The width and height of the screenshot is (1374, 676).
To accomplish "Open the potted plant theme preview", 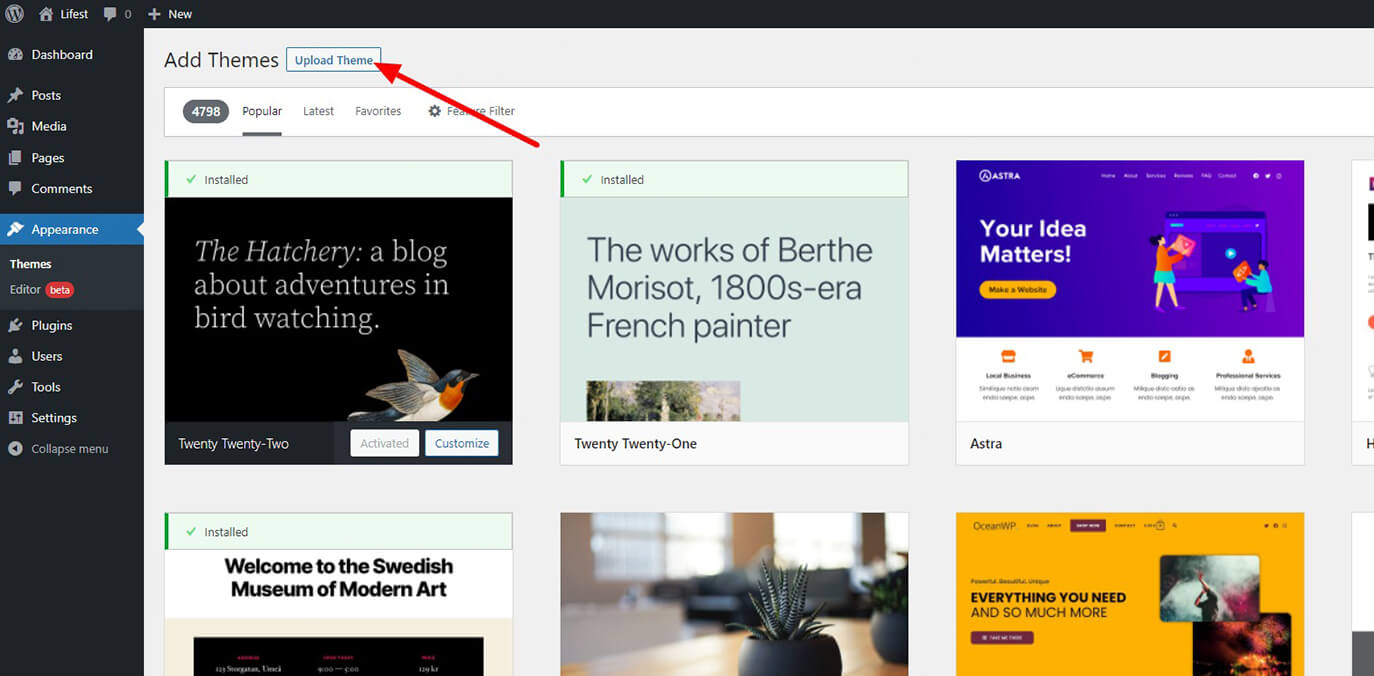I will [734, 595].
